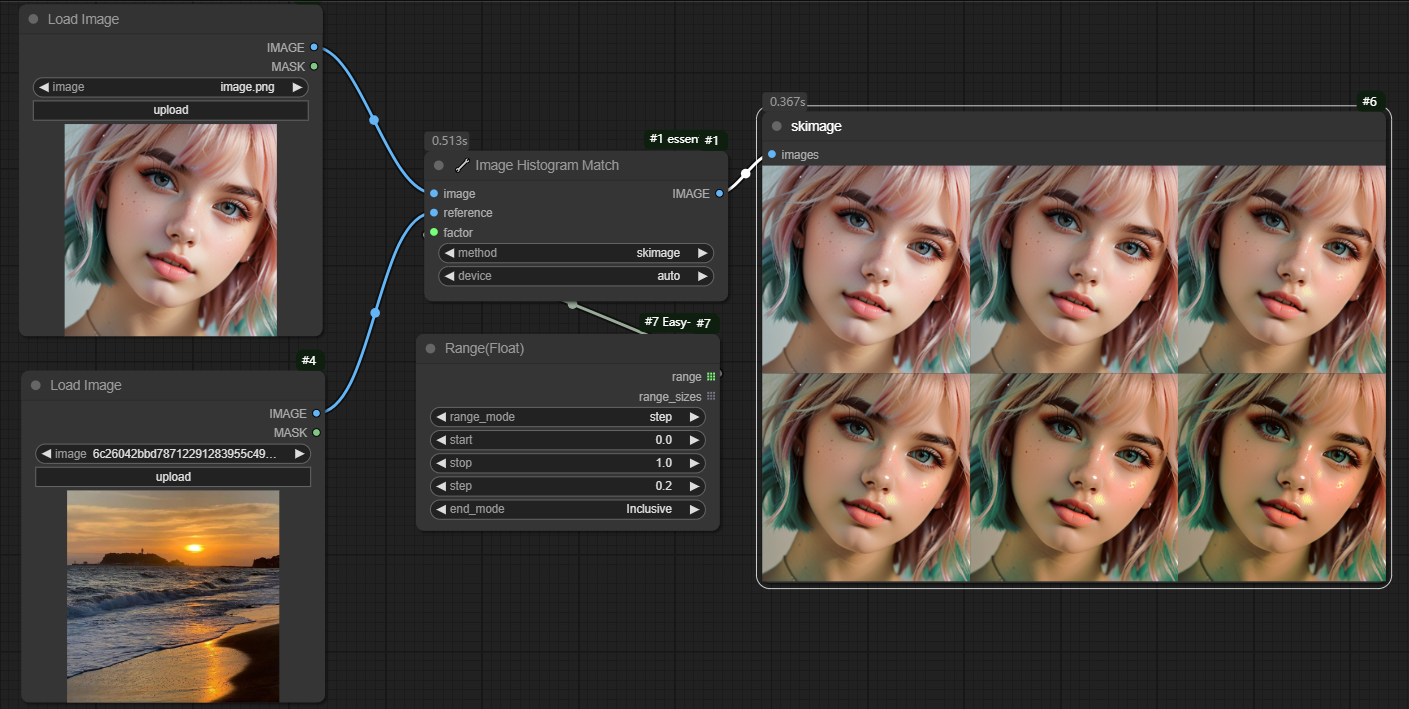Collapse the Range(Float) node via its title dot
The image size is (1409, 709).
(x=431, y=349)
